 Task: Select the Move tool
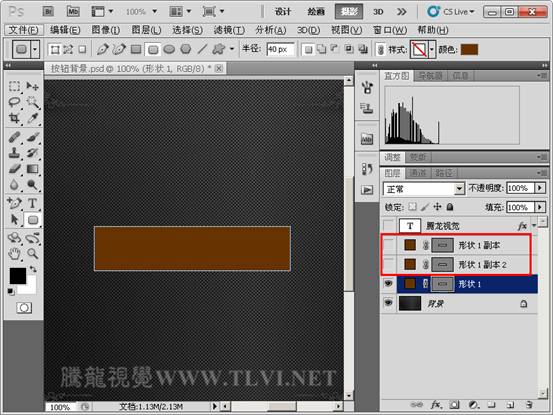pyautogui.click(x=32, y=86)
